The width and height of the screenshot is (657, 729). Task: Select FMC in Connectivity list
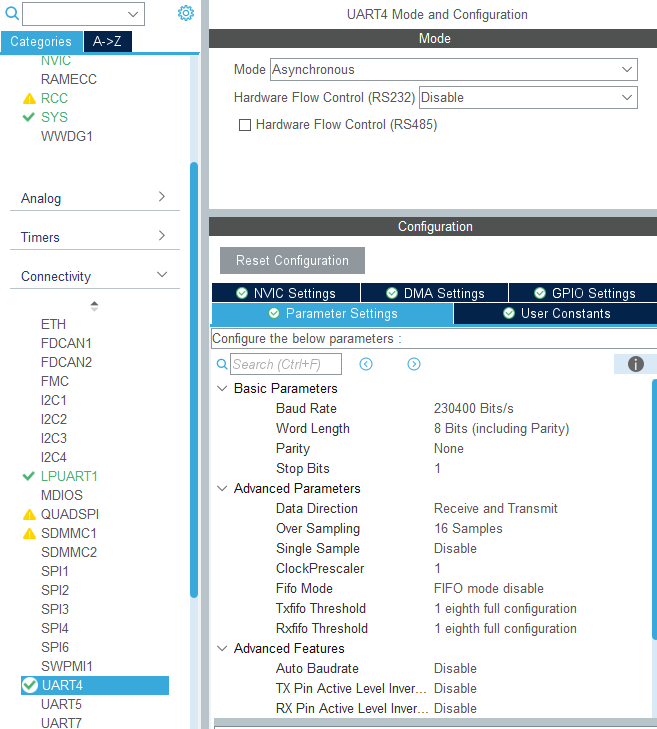coord(55,381)
